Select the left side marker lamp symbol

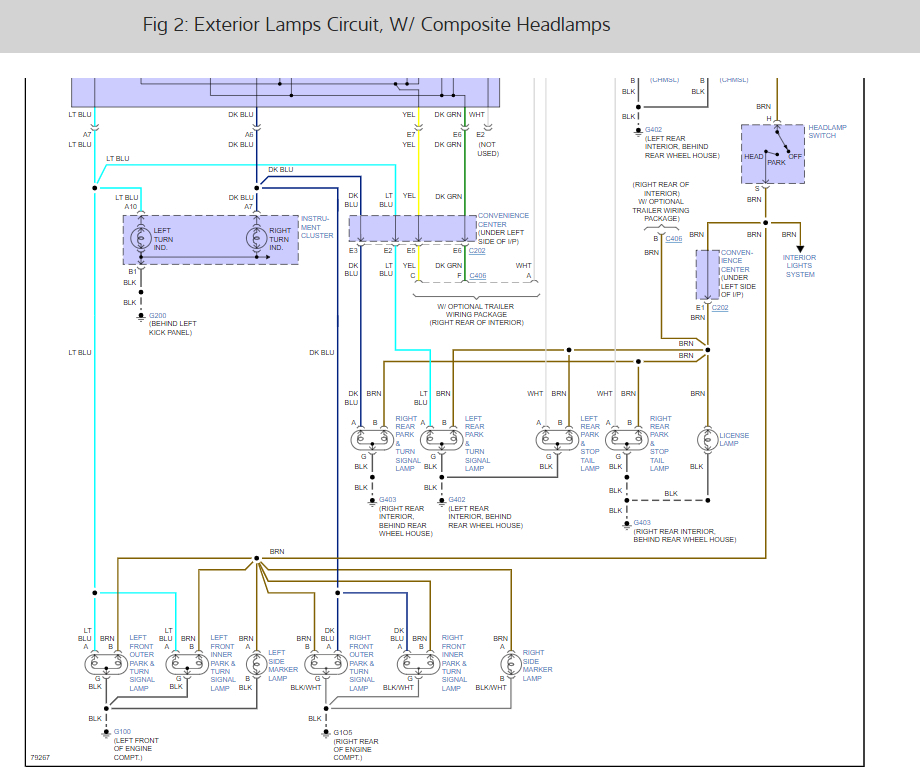tap(256, 664)
